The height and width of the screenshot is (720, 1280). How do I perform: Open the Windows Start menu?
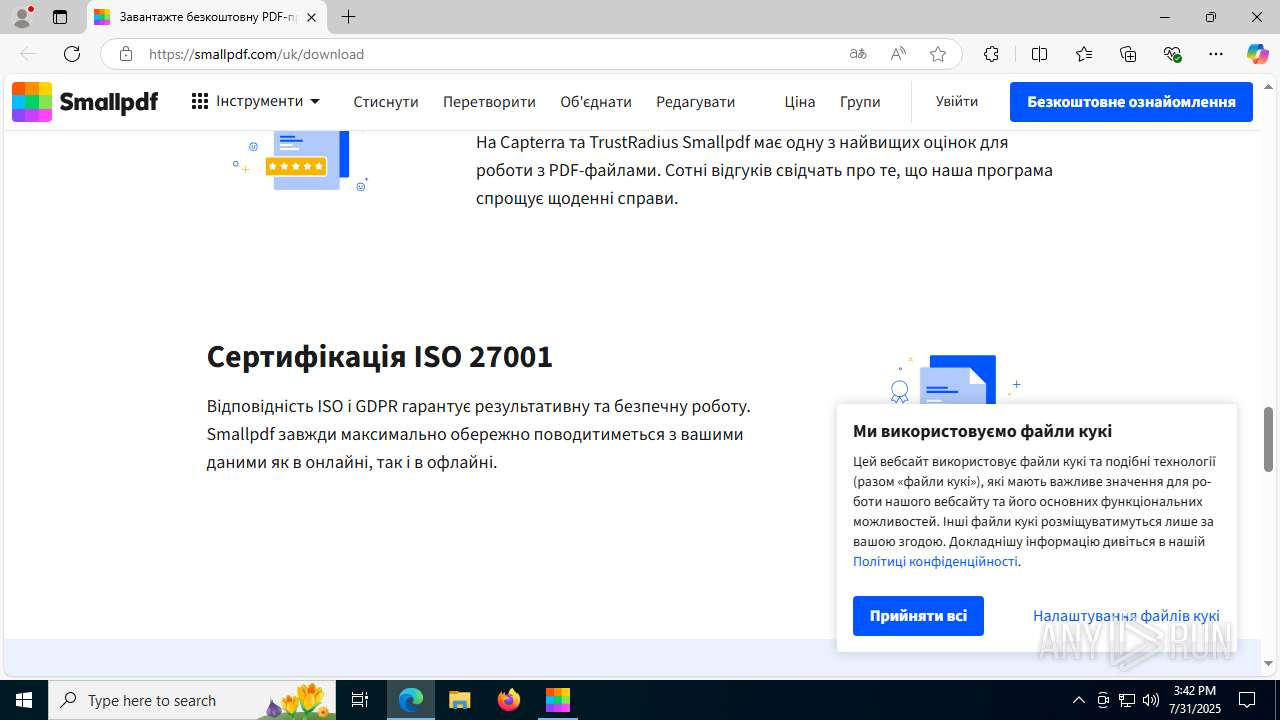point(24,700)
